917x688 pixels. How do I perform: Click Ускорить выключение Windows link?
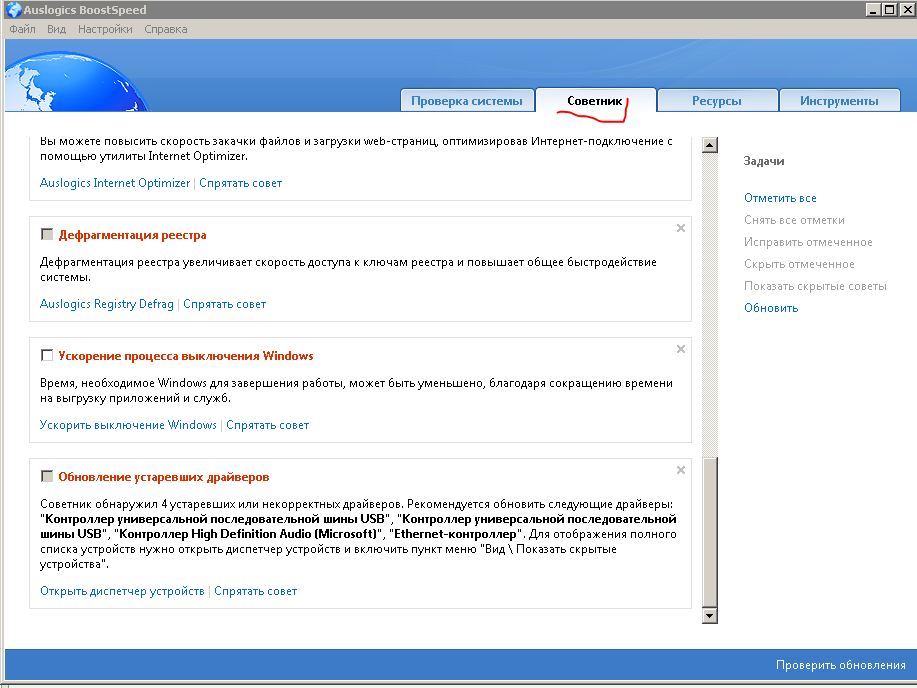point(128,425)
